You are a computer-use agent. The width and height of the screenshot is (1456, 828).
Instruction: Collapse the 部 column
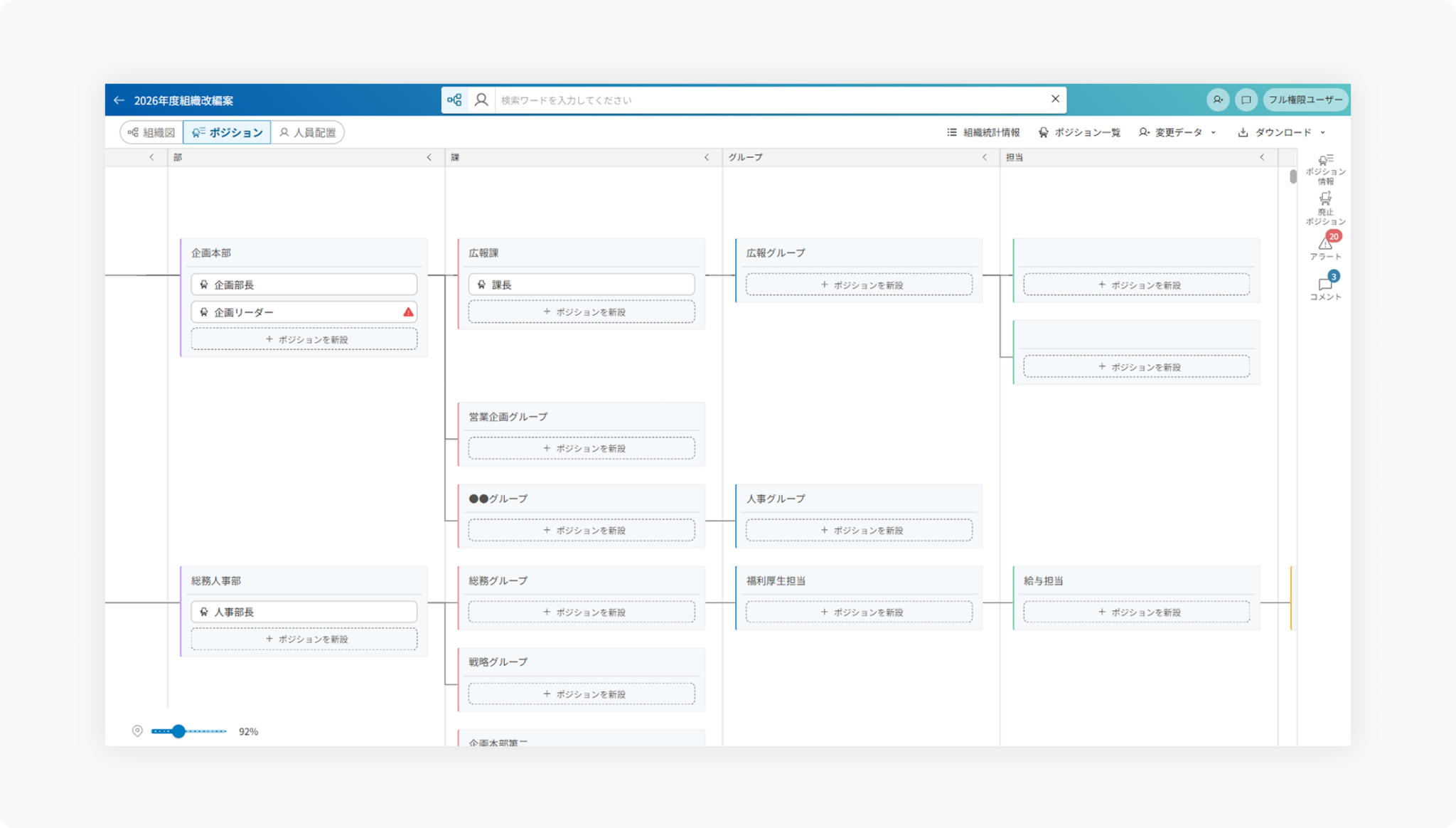429,157
